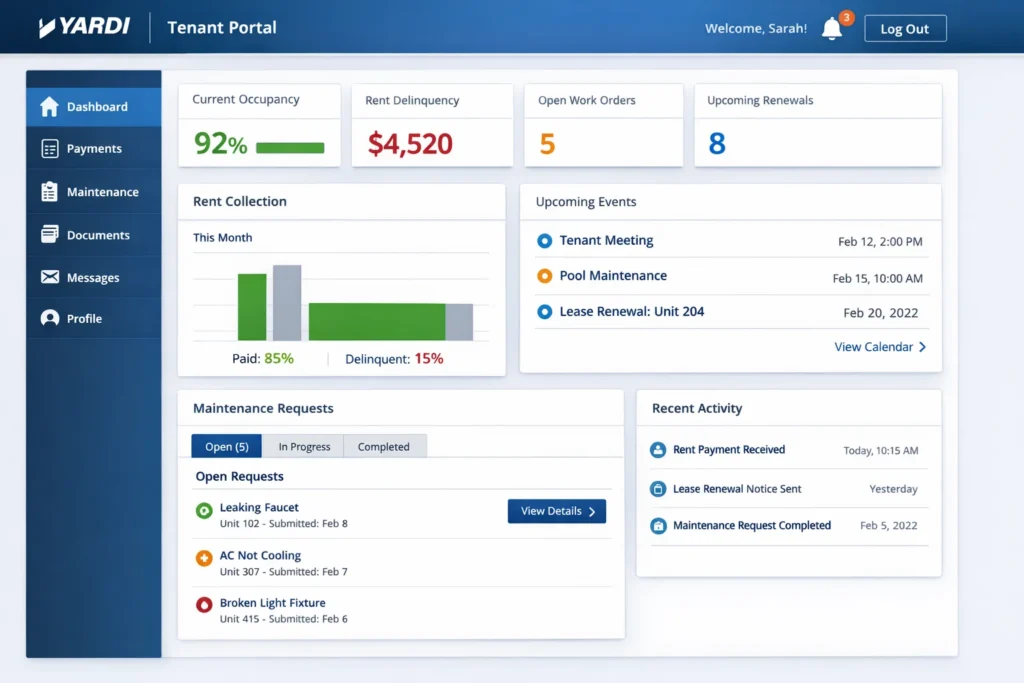Image resolution: width=1024 pixels, height=683 pixels.
Task: Open the Dashboard sidebar icon
Action: click(x=49, y=106)
